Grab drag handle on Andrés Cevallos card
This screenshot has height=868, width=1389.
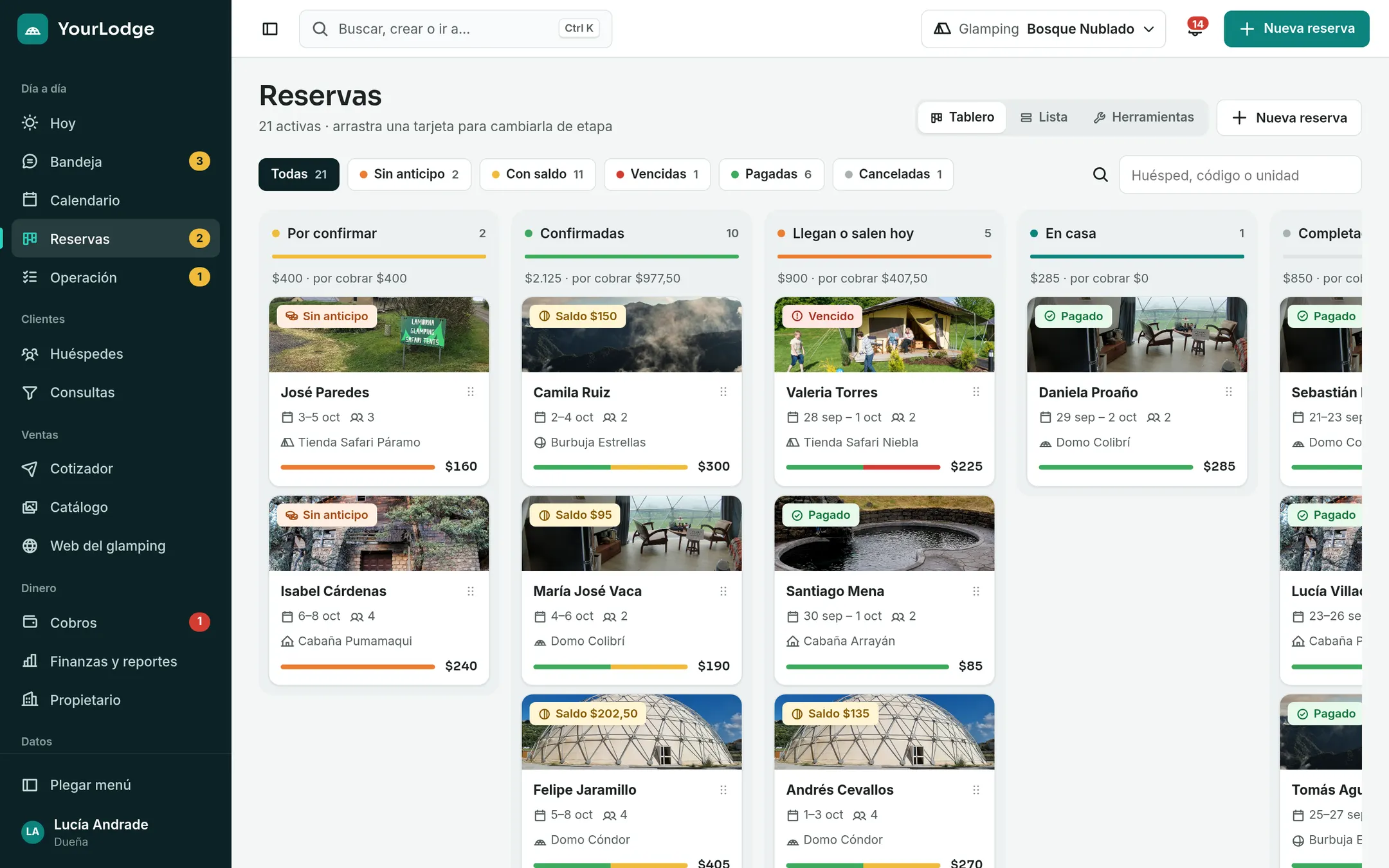point(976,790)
